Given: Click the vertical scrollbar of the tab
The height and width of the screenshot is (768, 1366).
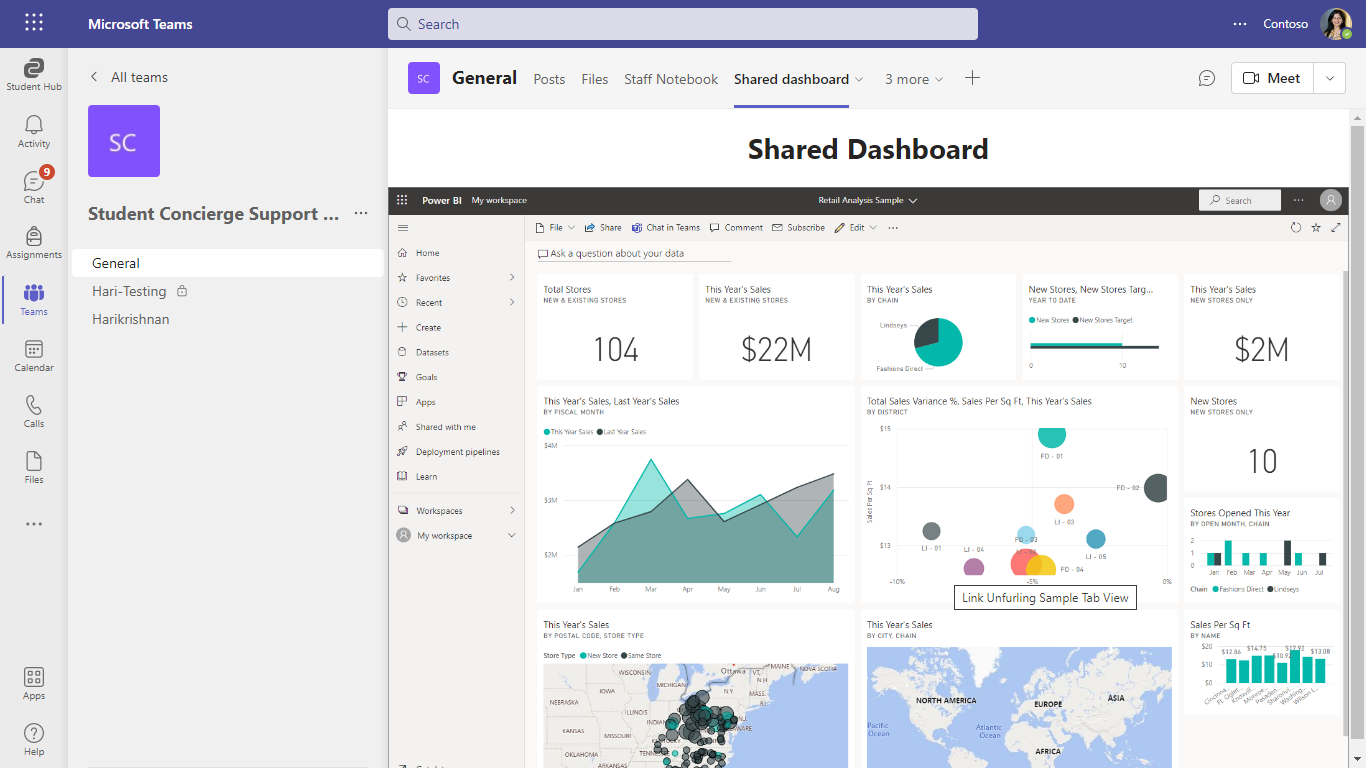Looking at the screenshot, I should pos(1357,430).
